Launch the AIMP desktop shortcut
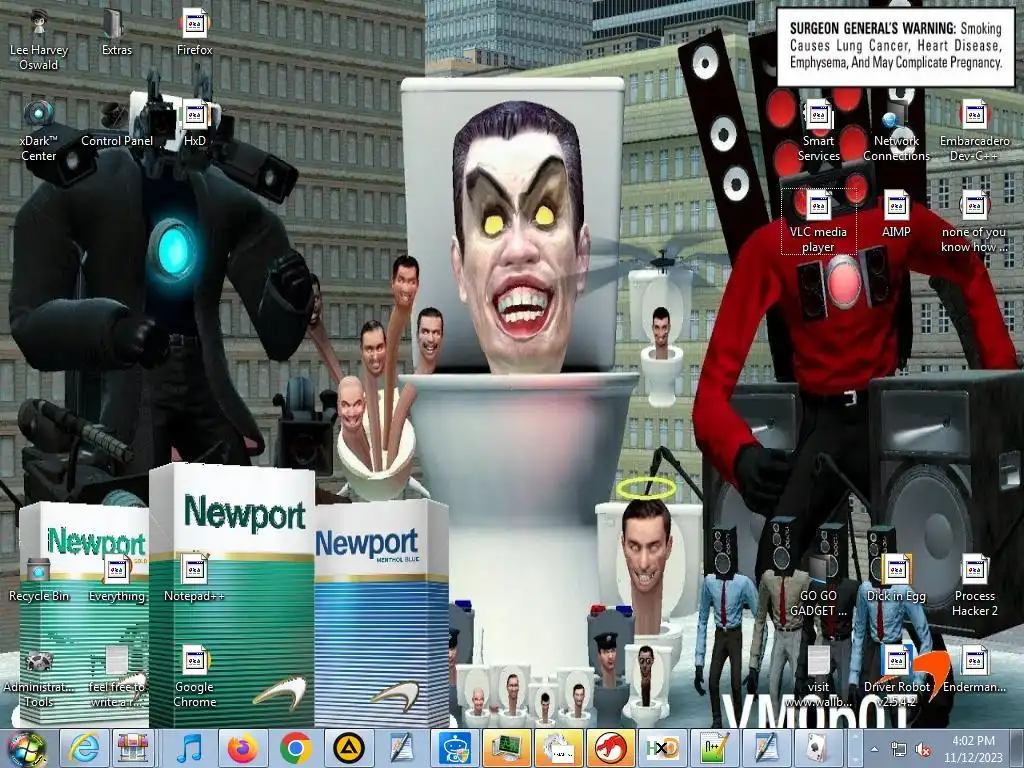Viewport: 1024px width, 768px height. pyautogui.click(x=896, y=215)
